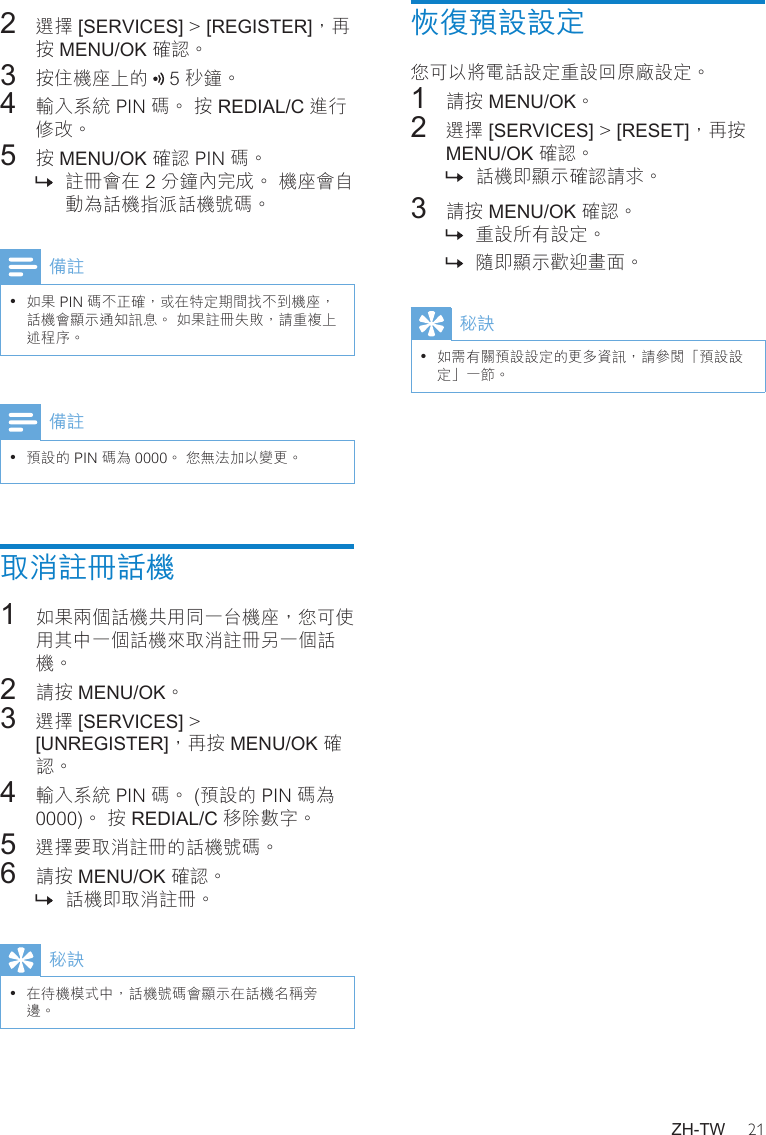
Task: Click the arrow before 隨即顯示歡迎畫面
Action: tap(454, 263)
